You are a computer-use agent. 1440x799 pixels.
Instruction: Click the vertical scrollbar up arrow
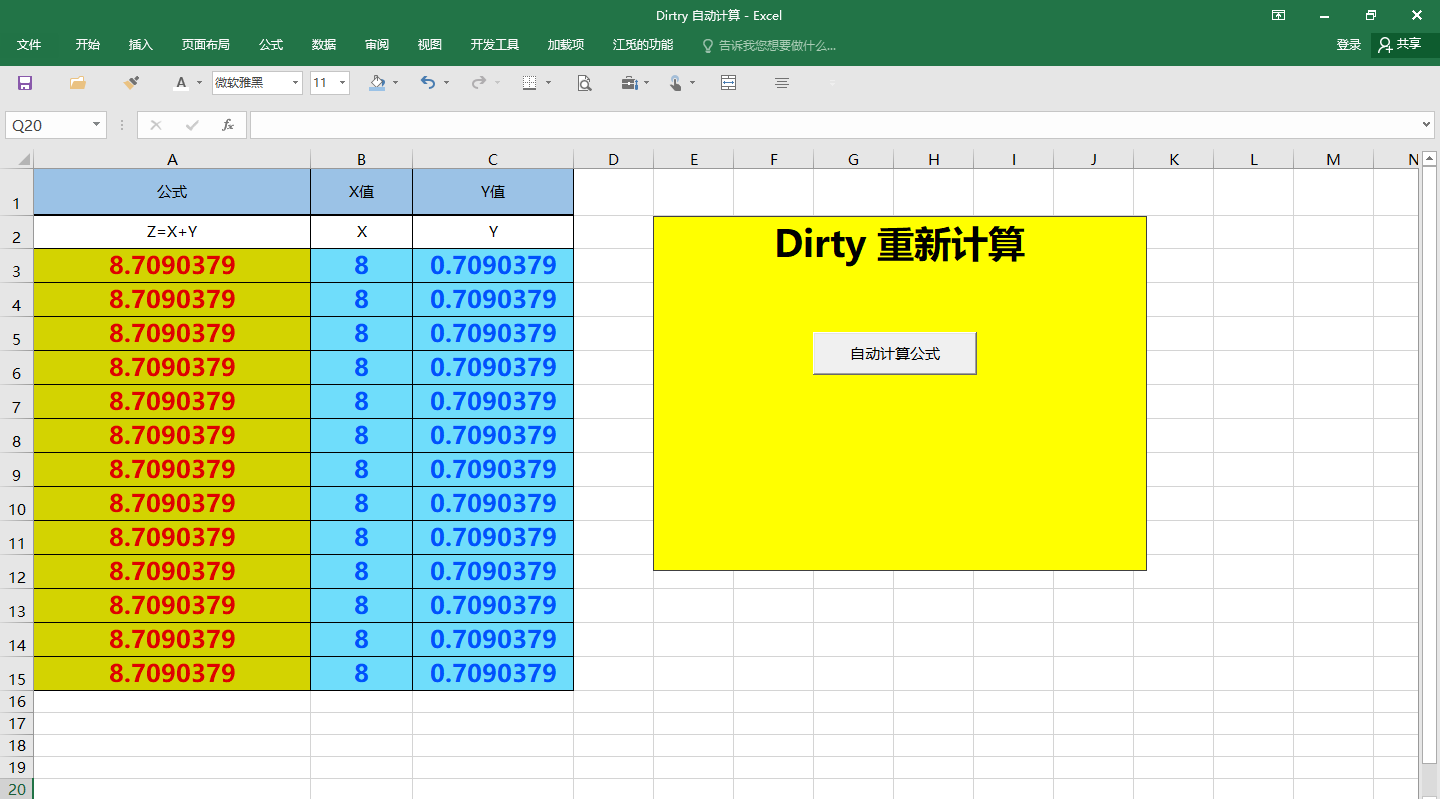pos(1429,158)
